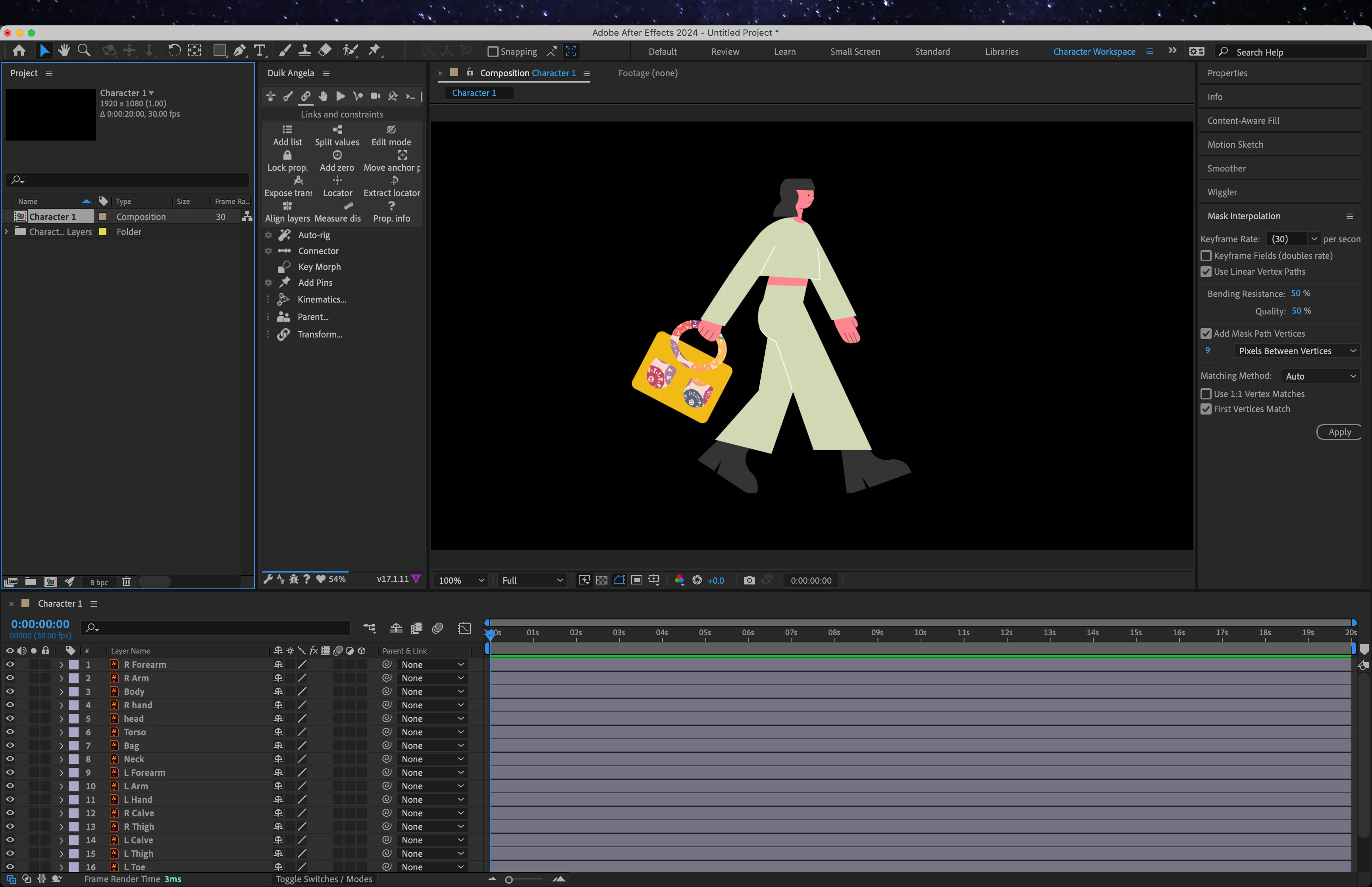The height and width of the screenshot is (887, 1372).
Task: Click Toggle Switches / Modes button
Action: 324,879
